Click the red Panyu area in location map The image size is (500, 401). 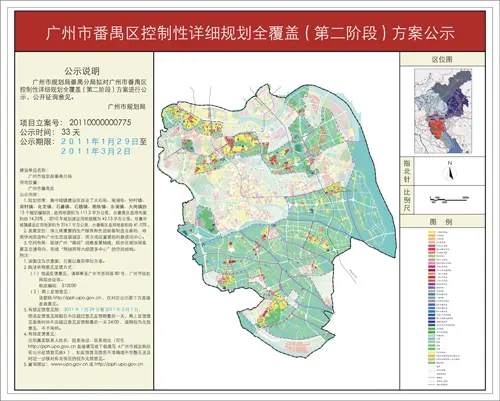click(x=437, y=128)
